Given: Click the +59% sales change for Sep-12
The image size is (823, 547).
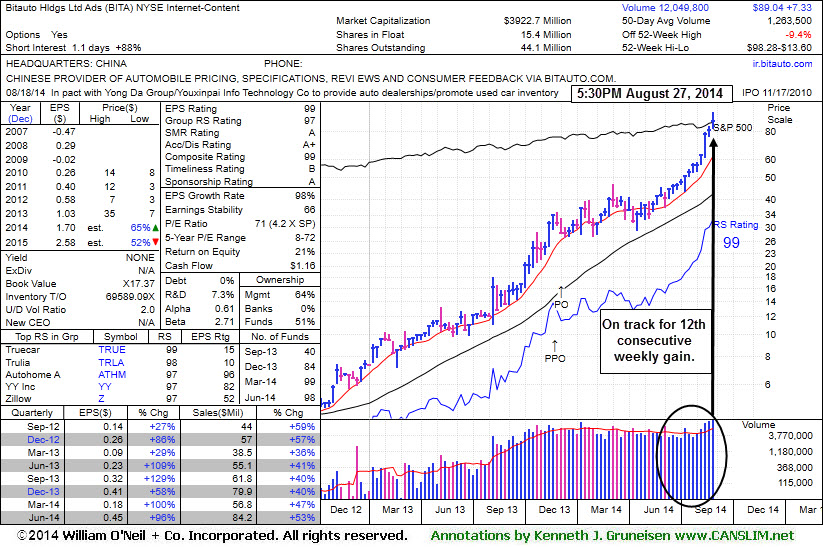Looking at the screenshot, I should click(302, 427).
